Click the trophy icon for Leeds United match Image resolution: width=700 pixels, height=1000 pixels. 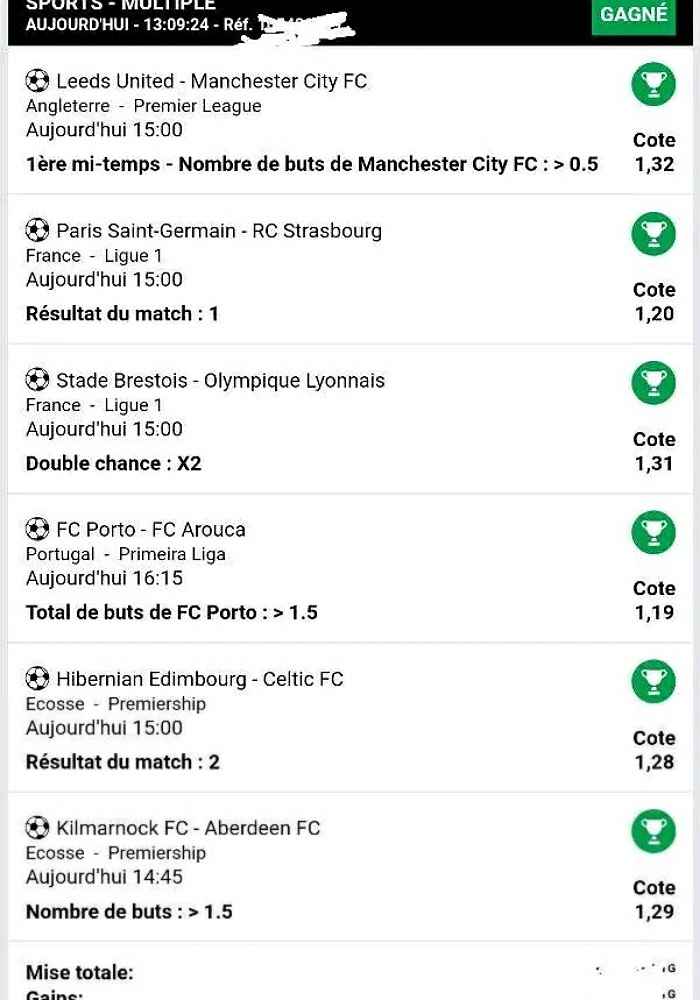point(653,84)
